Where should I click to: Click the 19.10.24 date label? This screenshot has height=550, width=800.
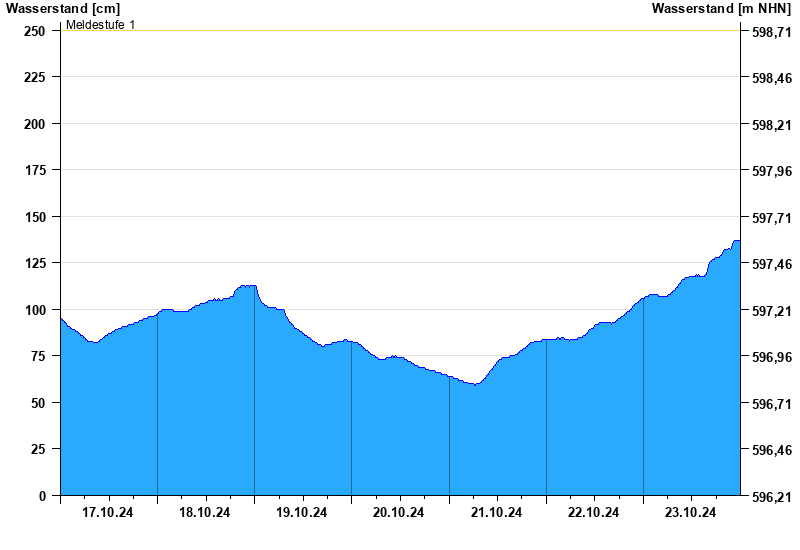(302, 513)
